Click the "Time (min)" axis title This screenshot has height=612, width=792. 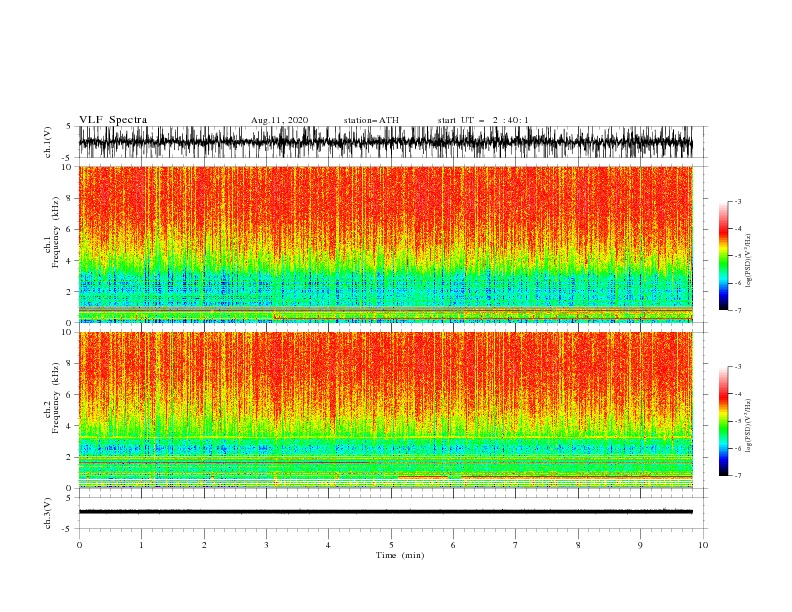tap(400, 555)
